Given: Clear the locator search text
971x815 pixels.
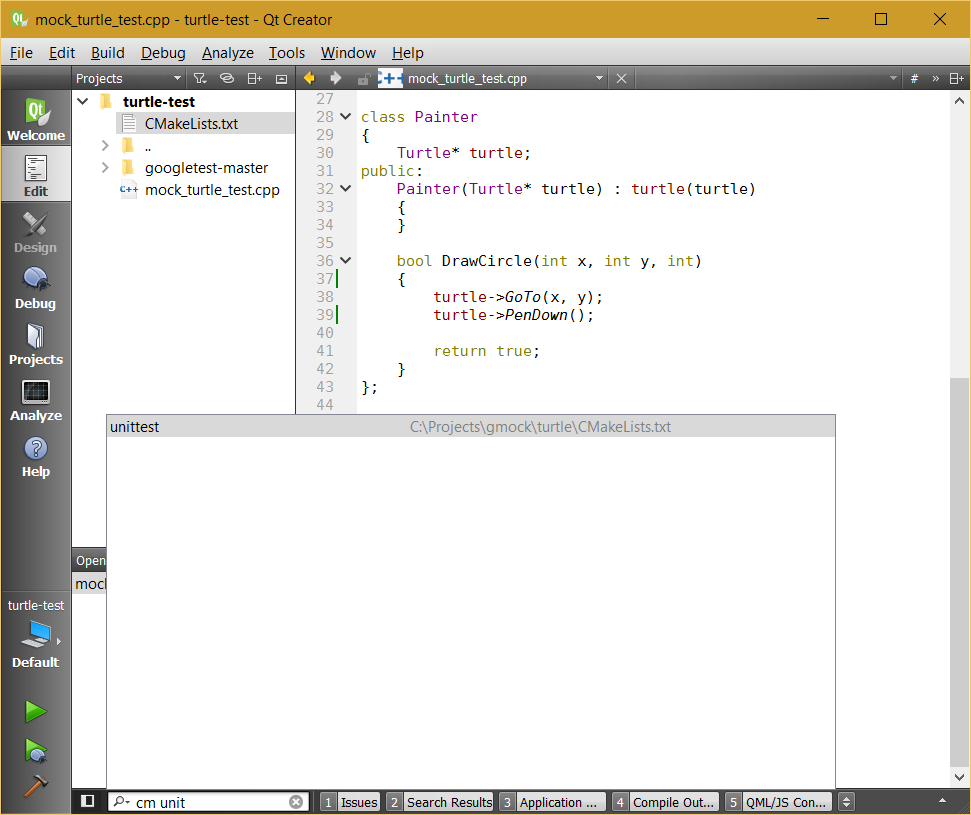Looking at the screenshot, I should pyautogui.click(x=297, y=802).
